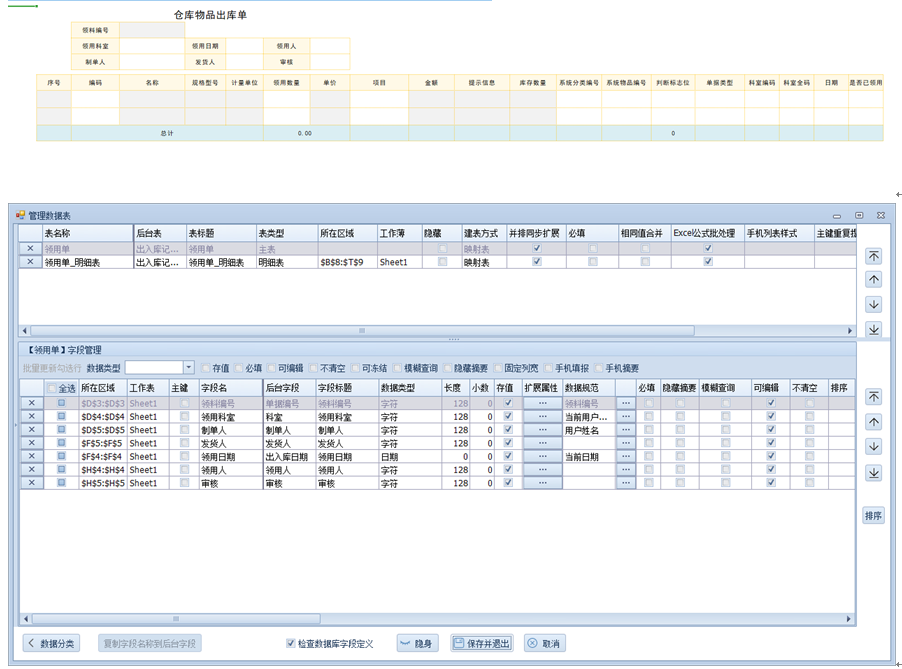Toggle 检查数据库字段定义 checkbox
902x669 pixels.
point(291,644)
